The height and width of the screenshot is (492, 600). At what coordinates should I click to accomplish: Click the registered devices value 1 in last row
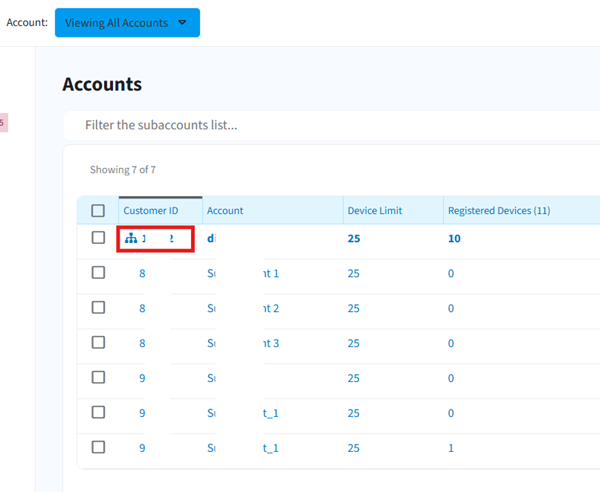[451, 448]
